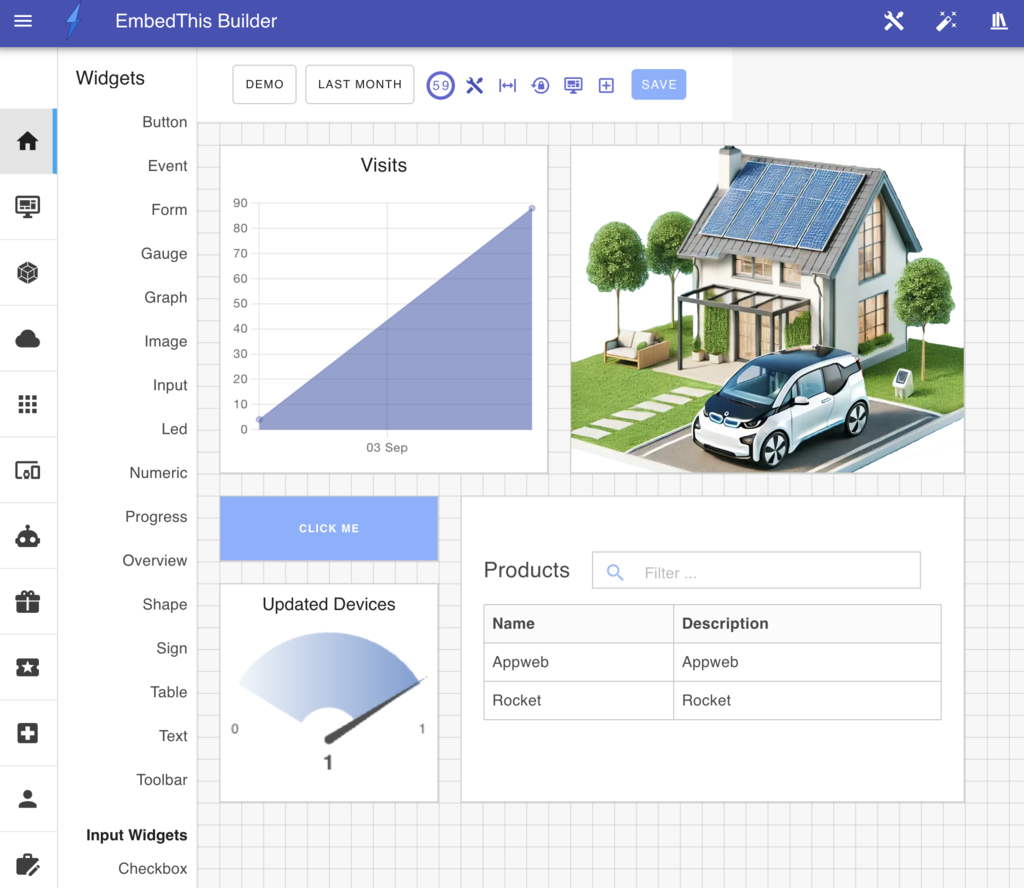Click the DEMO button
The height and width of the screenshot is (888, 1024).
tap(263, 84)
